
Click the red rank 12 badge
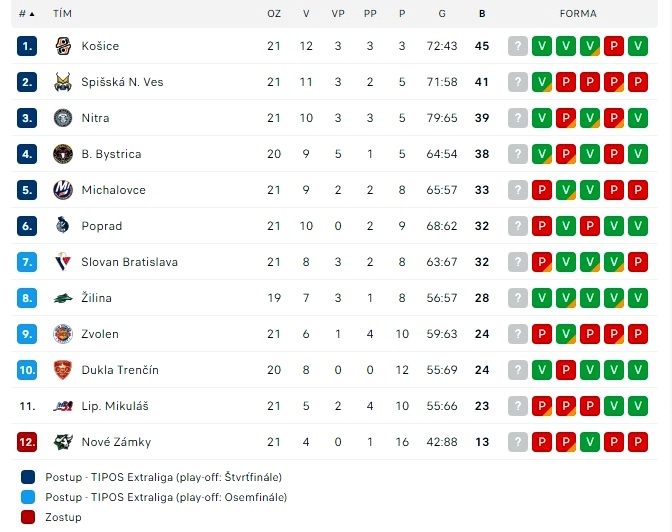click(27, 442)
